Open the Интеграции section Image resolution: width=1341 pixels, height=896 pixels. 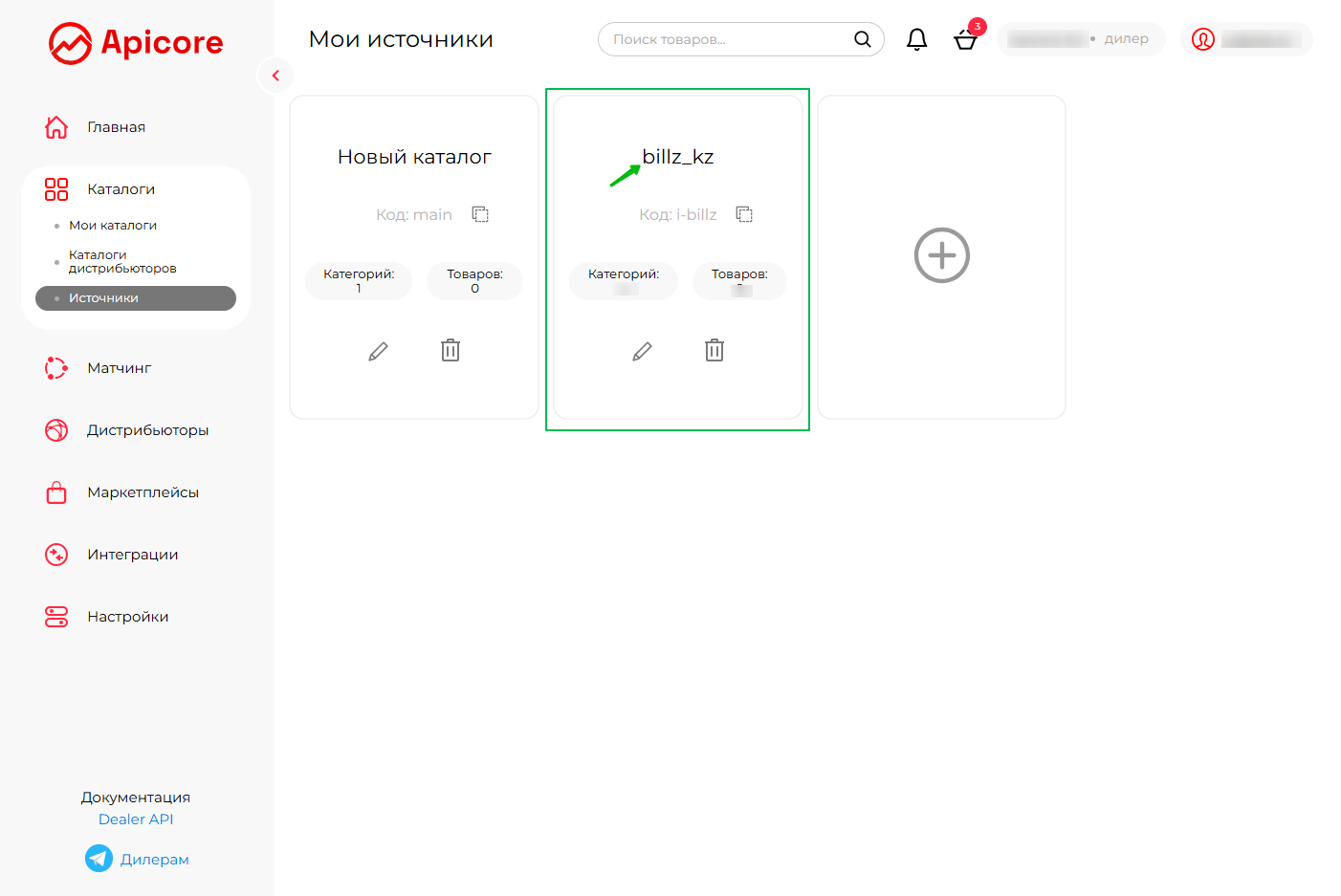click(132, 555)
